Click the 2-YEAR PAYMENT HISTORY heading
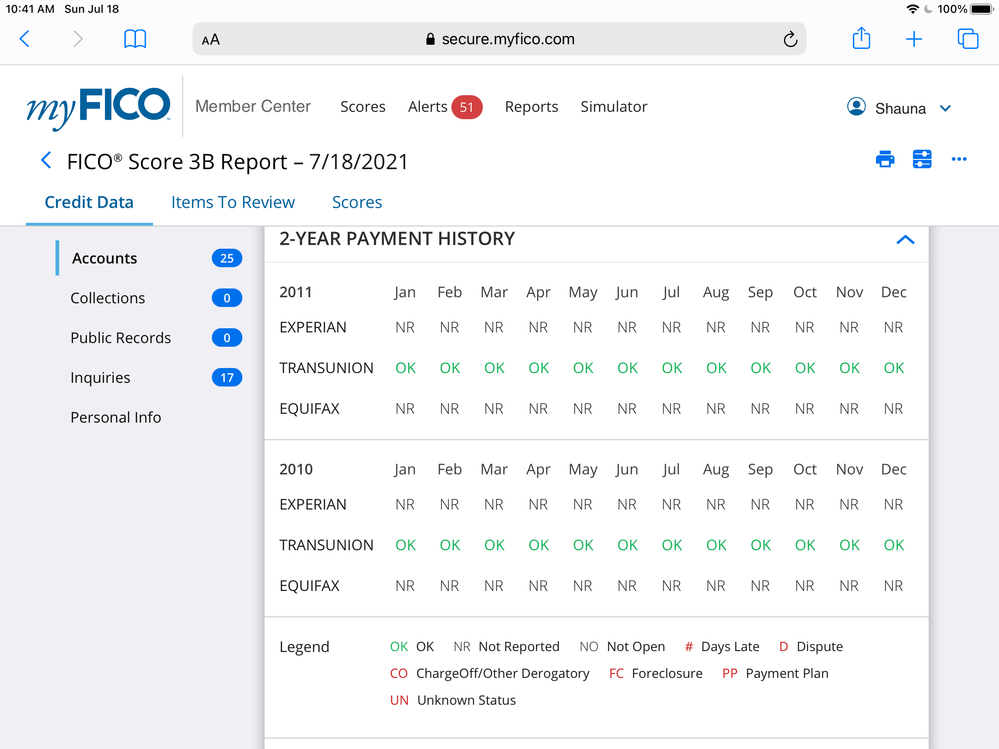 click(397, 239)
